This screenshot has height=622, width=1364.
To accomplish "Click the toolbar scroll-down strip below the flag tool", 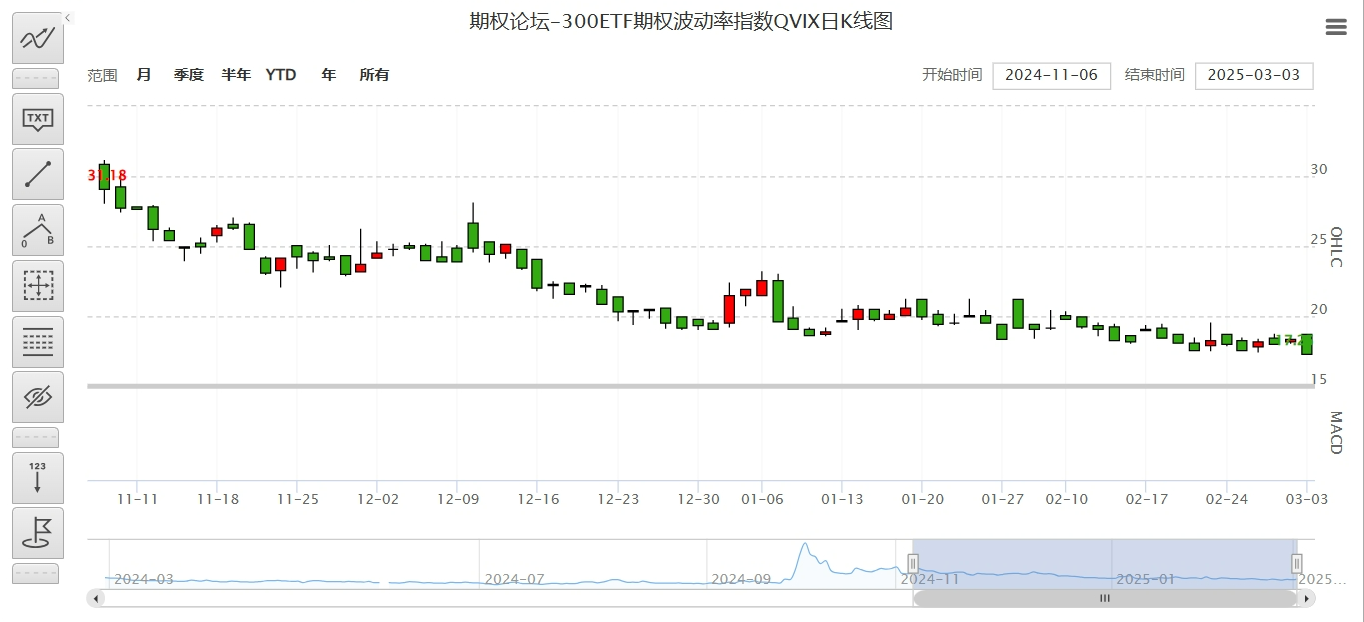I will coord(36,573).
